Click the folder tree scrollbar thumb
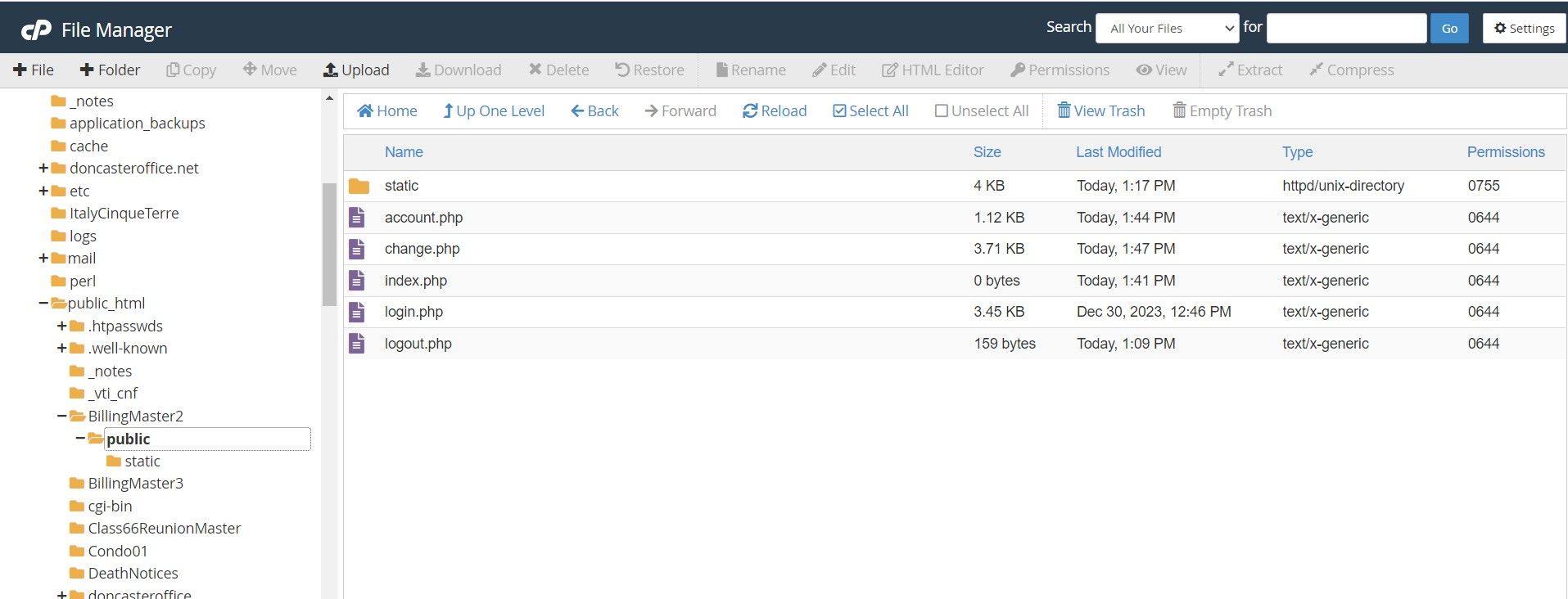Screen dimensions: 1568x599 coord(329,245)
